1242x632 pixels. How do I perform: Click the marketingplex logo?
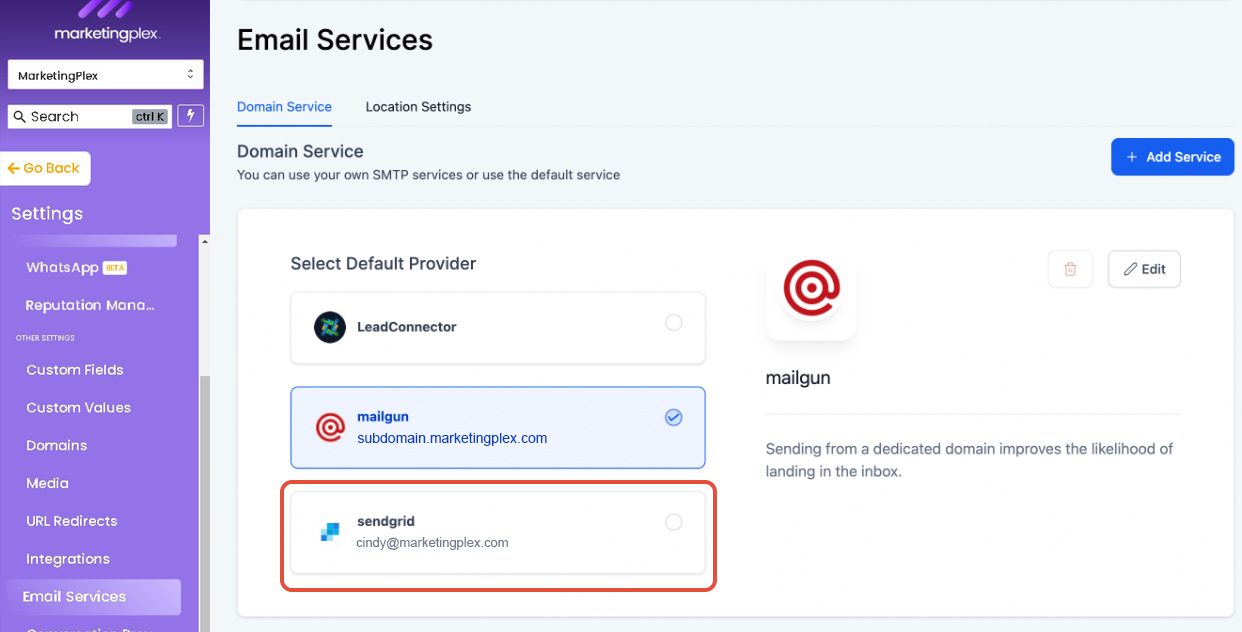pyautogui.click(x=107, y=22)
